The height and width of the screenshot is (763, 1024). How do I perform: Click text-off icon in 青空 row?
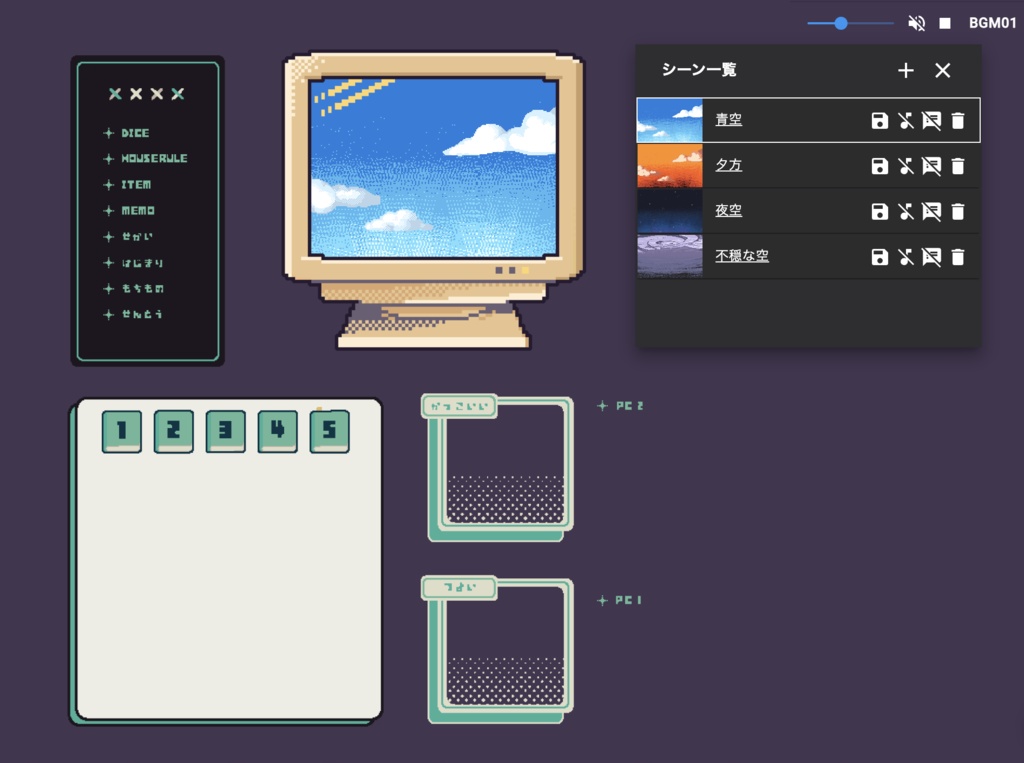(x=932, y=121)
